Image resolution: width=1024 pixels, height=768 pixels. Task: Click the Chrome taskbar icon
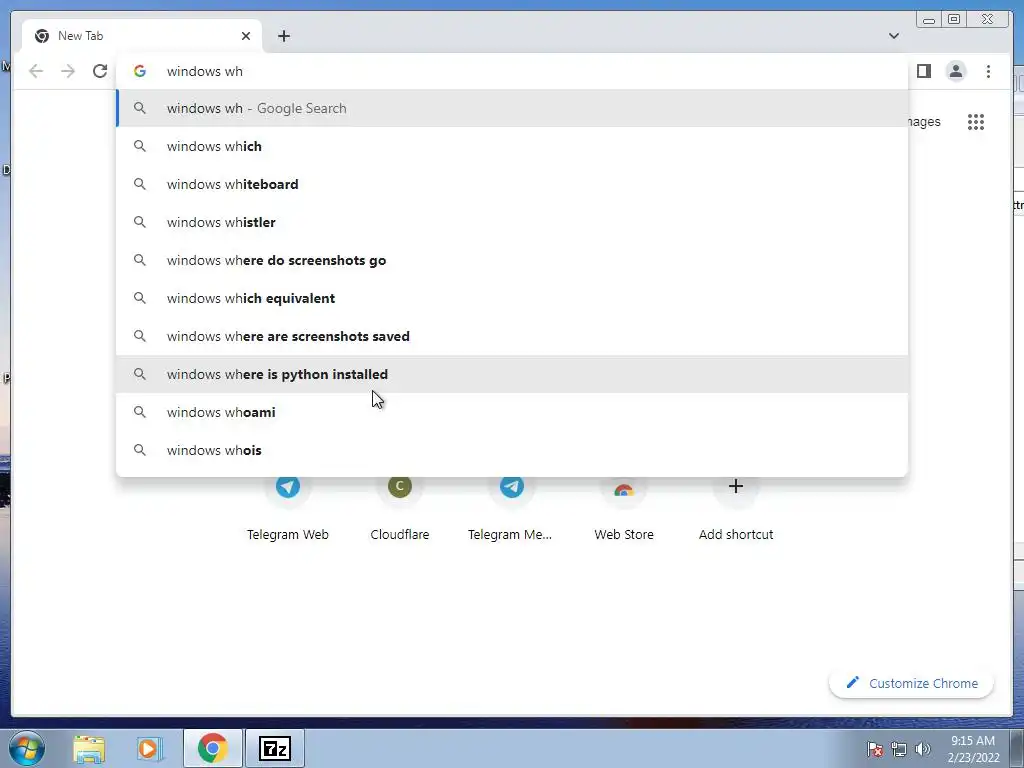212,748
